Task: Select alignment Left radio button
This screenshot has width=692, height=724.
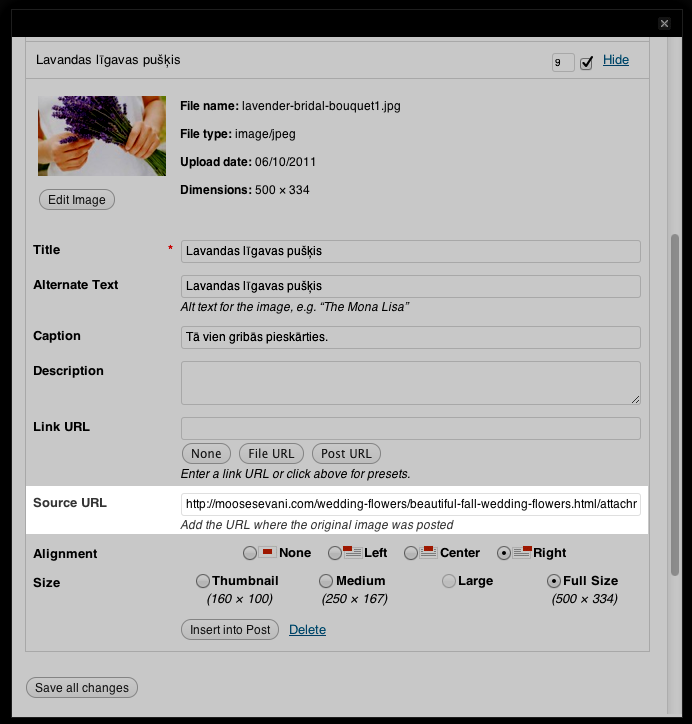Action: (335, 553)
